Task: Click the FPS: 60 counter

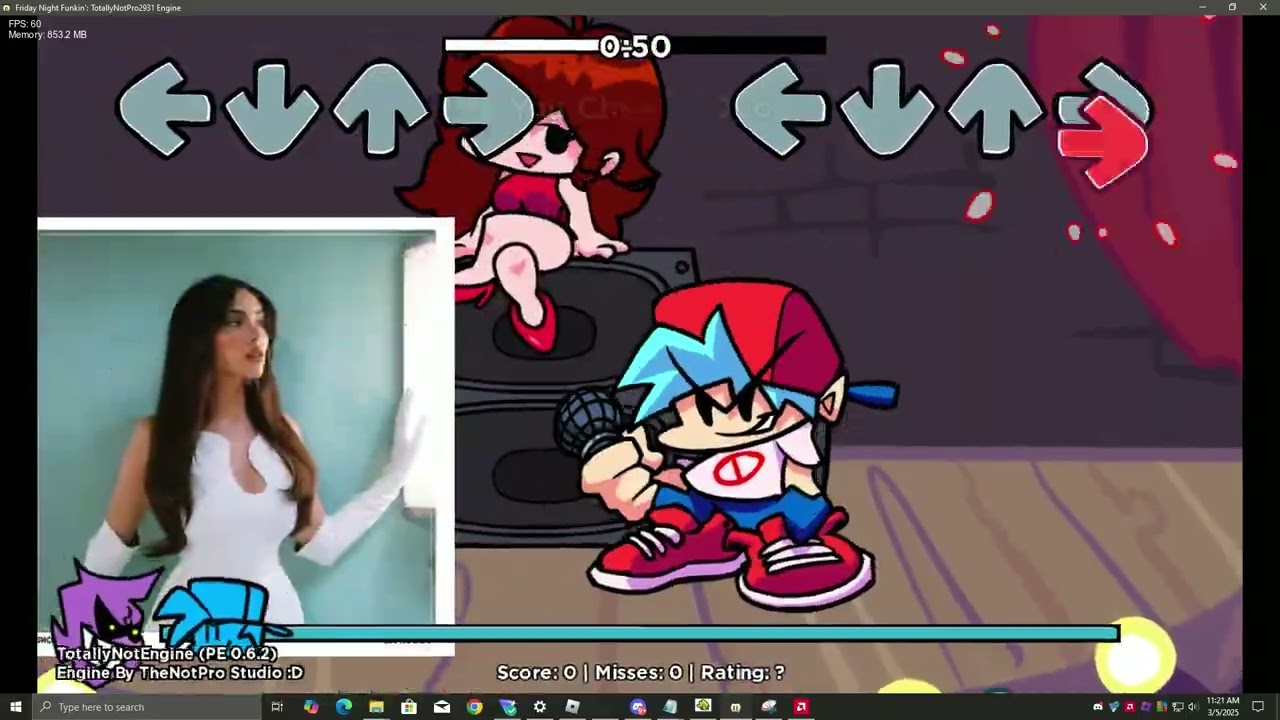Action: (25, 24)
